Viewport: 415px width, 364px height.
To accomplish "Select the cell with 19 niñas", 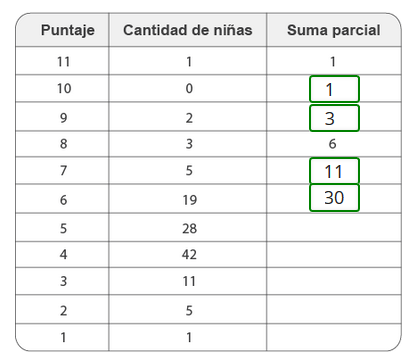I will coord(188,199).
